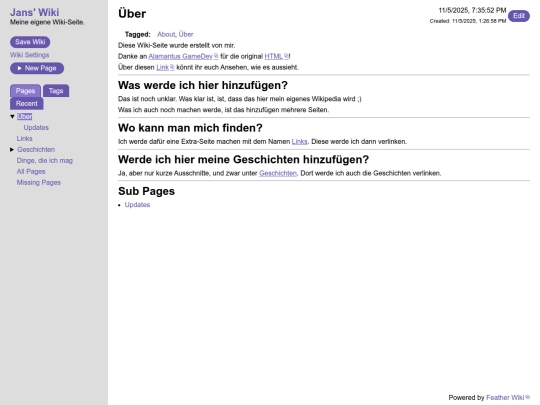The image size is (540, 405).
Task: Click the Edit button
Action: point(519,16)
